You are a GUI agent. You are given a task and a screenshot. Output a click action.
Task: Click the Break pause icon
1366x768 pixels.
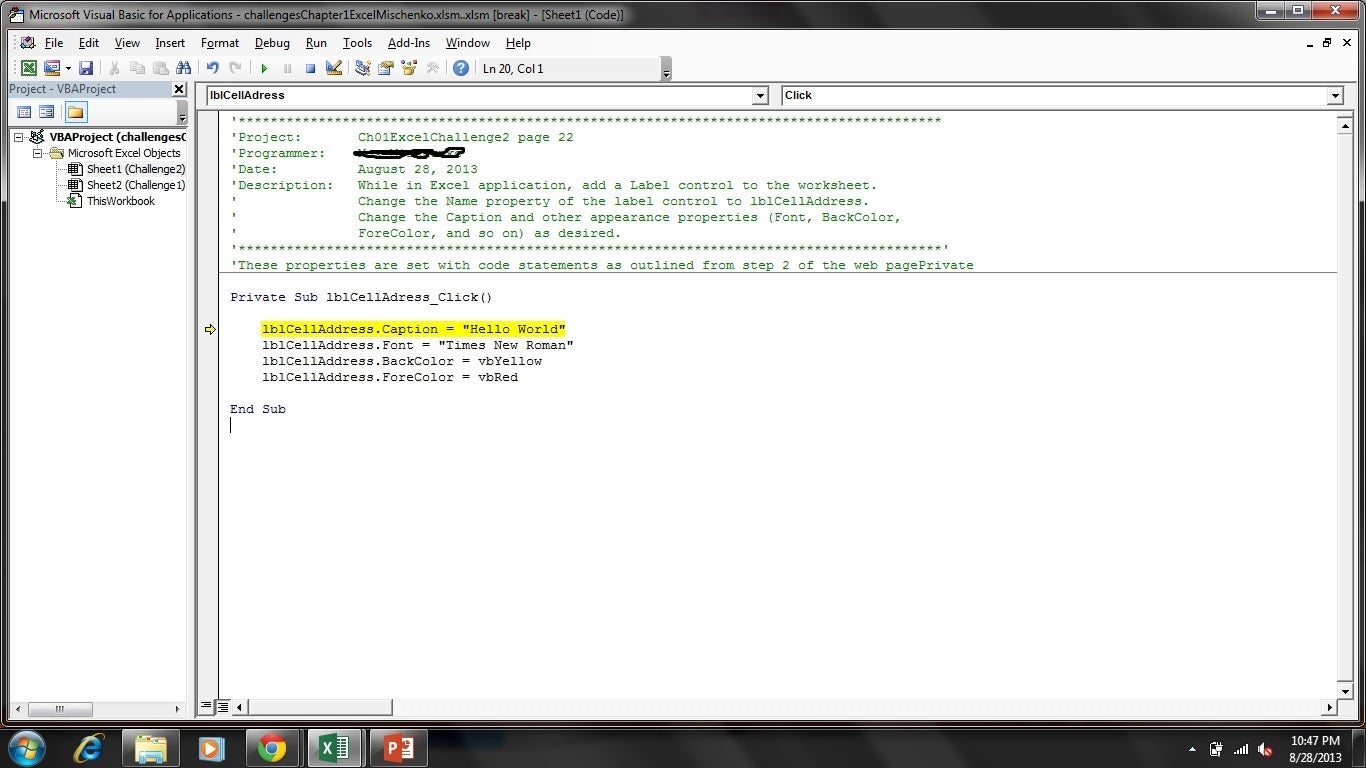287,68
